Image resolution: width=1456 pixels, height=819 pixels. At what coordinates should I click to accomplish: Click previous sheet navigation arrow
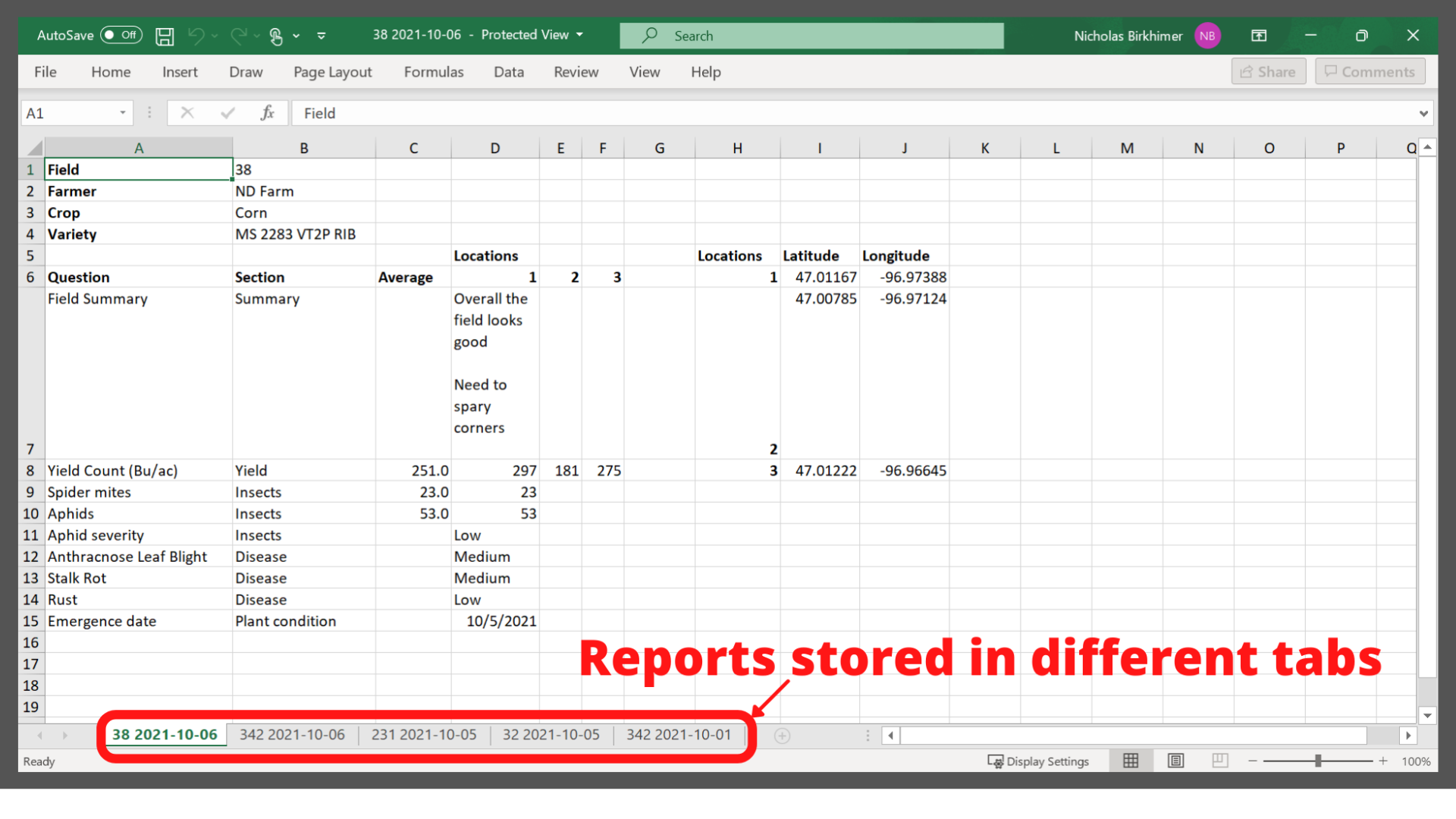39,736
